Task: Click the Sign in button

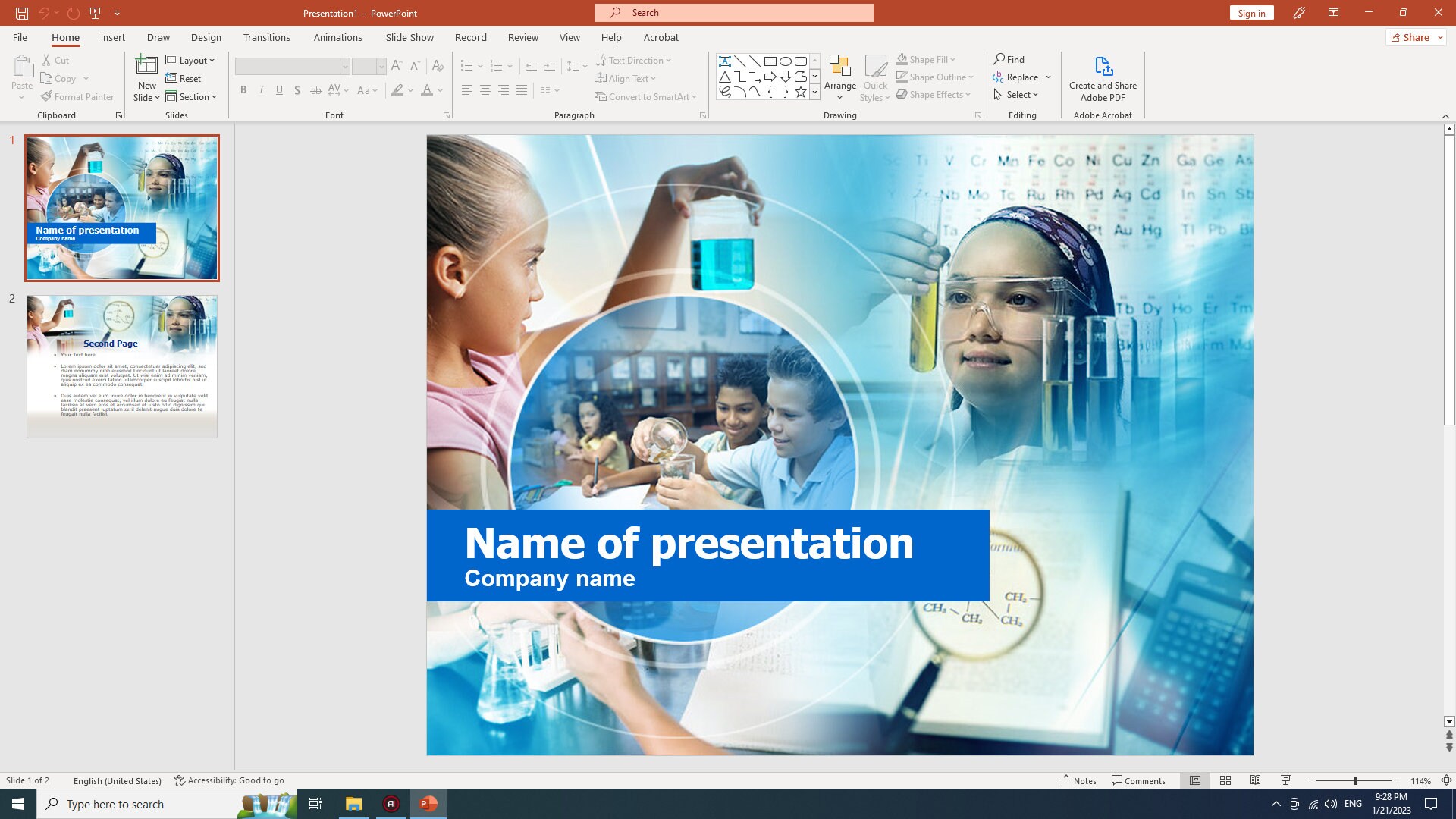Action: coord(1251,13)
